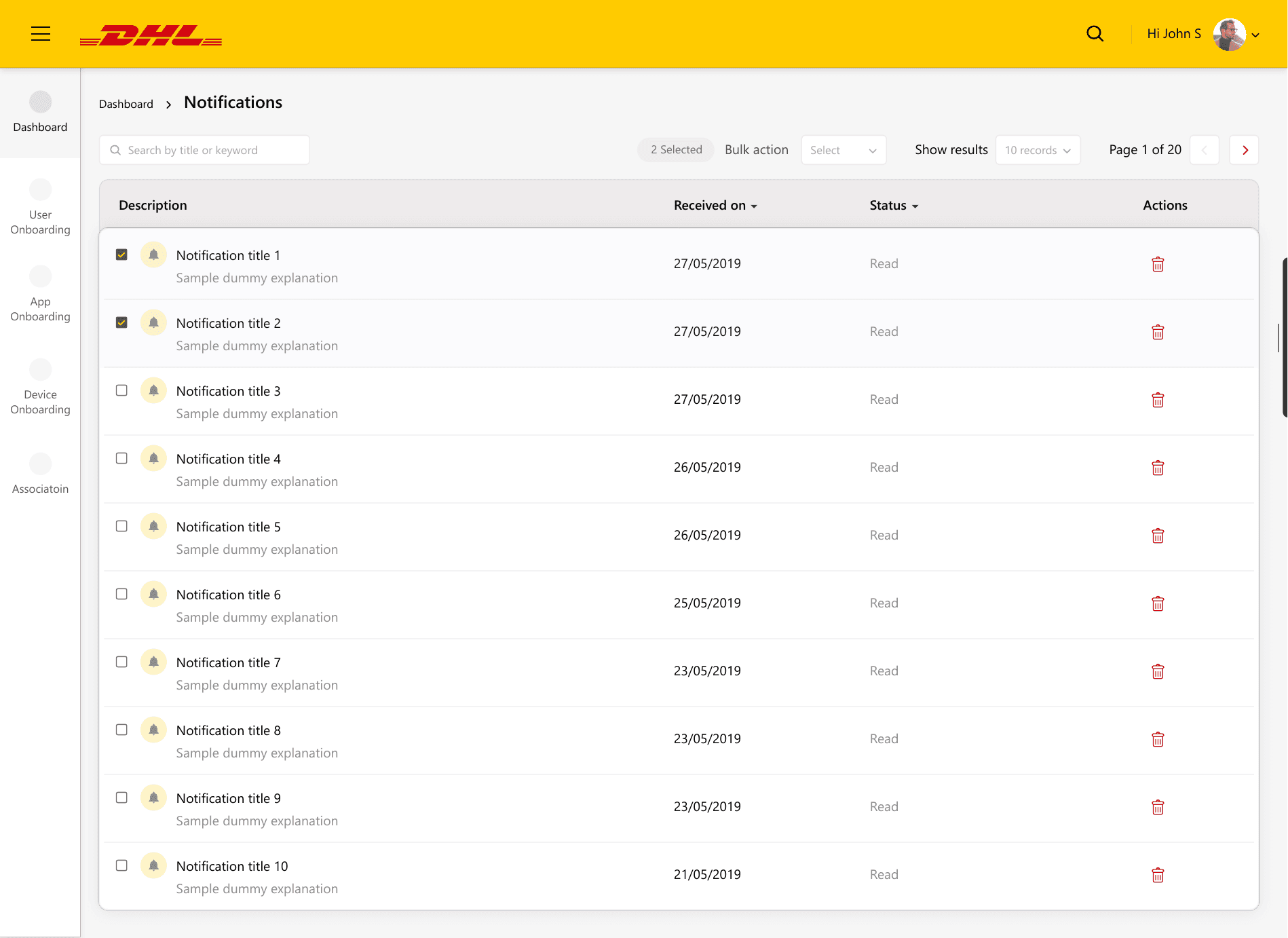Click the Actions column header
1288x938 pixels.
[x=1164, y=205]
